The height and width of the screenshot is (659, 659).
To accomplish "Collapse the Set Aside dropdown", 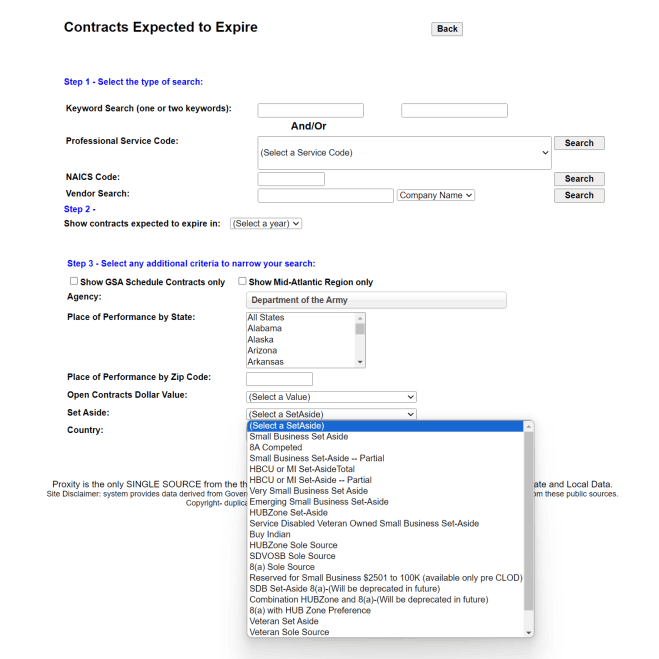I will [x=331, y=414].
